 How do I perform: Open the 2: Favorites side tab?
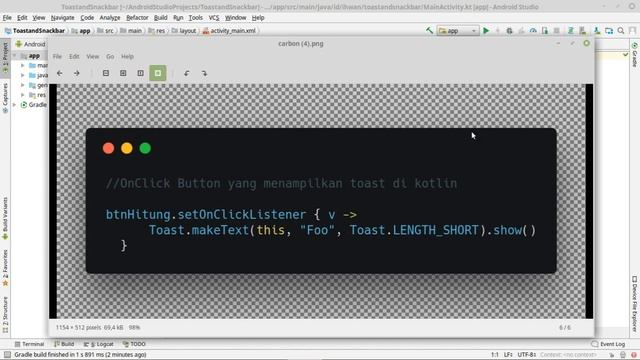[x=5, y=267]
